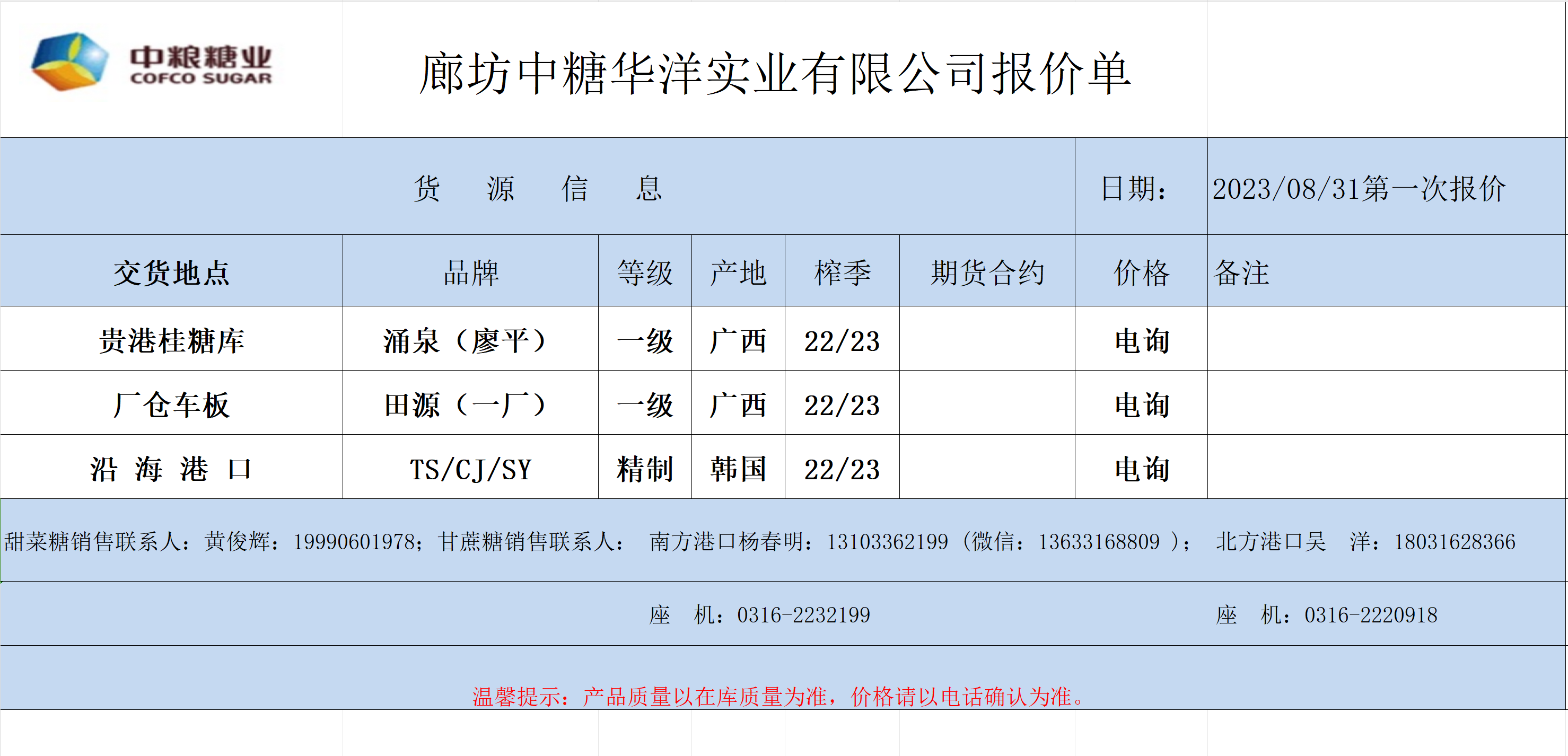
Task: Click 电询 price in 沿海港口 row
Action: 1141,469
